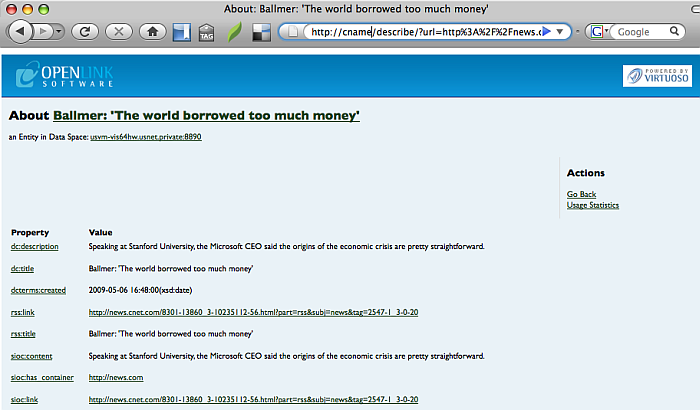Click the Powered by Virtuoso badge
This screenshot has height=410, width=700.
click(657, 76)
